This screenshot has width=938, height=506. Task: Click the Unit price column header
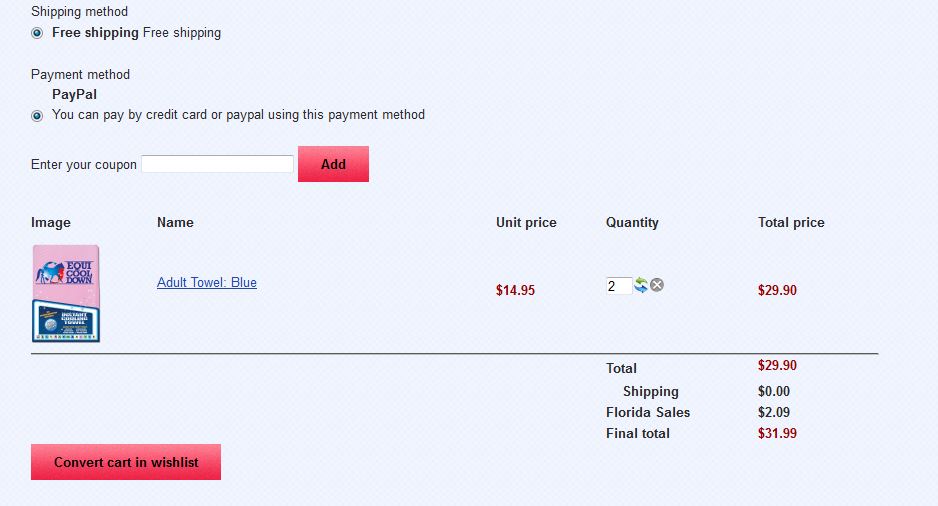click(x=526, y=222)
